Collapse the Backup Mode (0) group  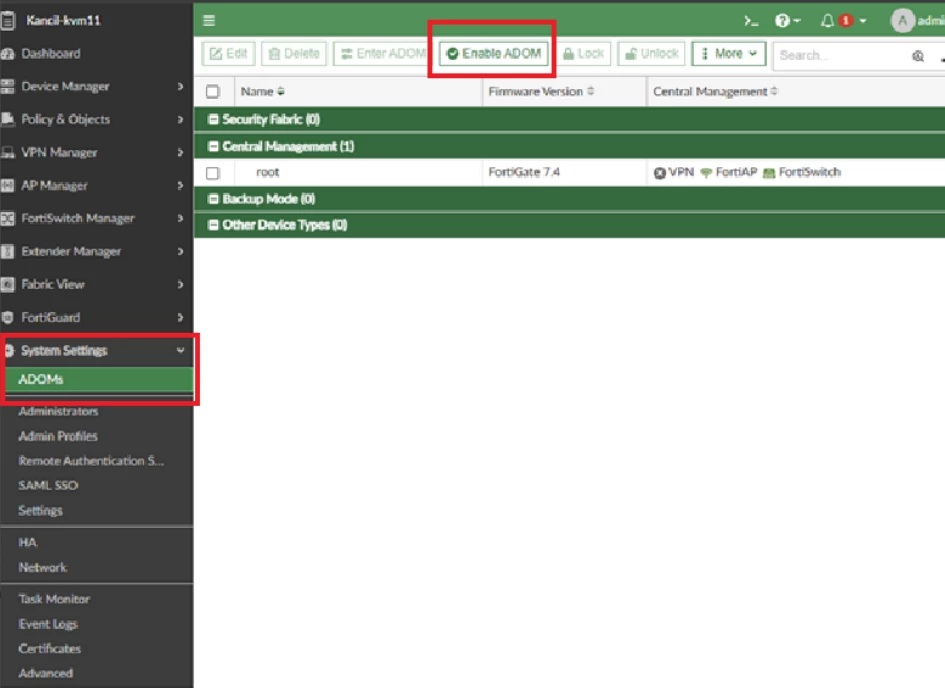tap(213, 199)
